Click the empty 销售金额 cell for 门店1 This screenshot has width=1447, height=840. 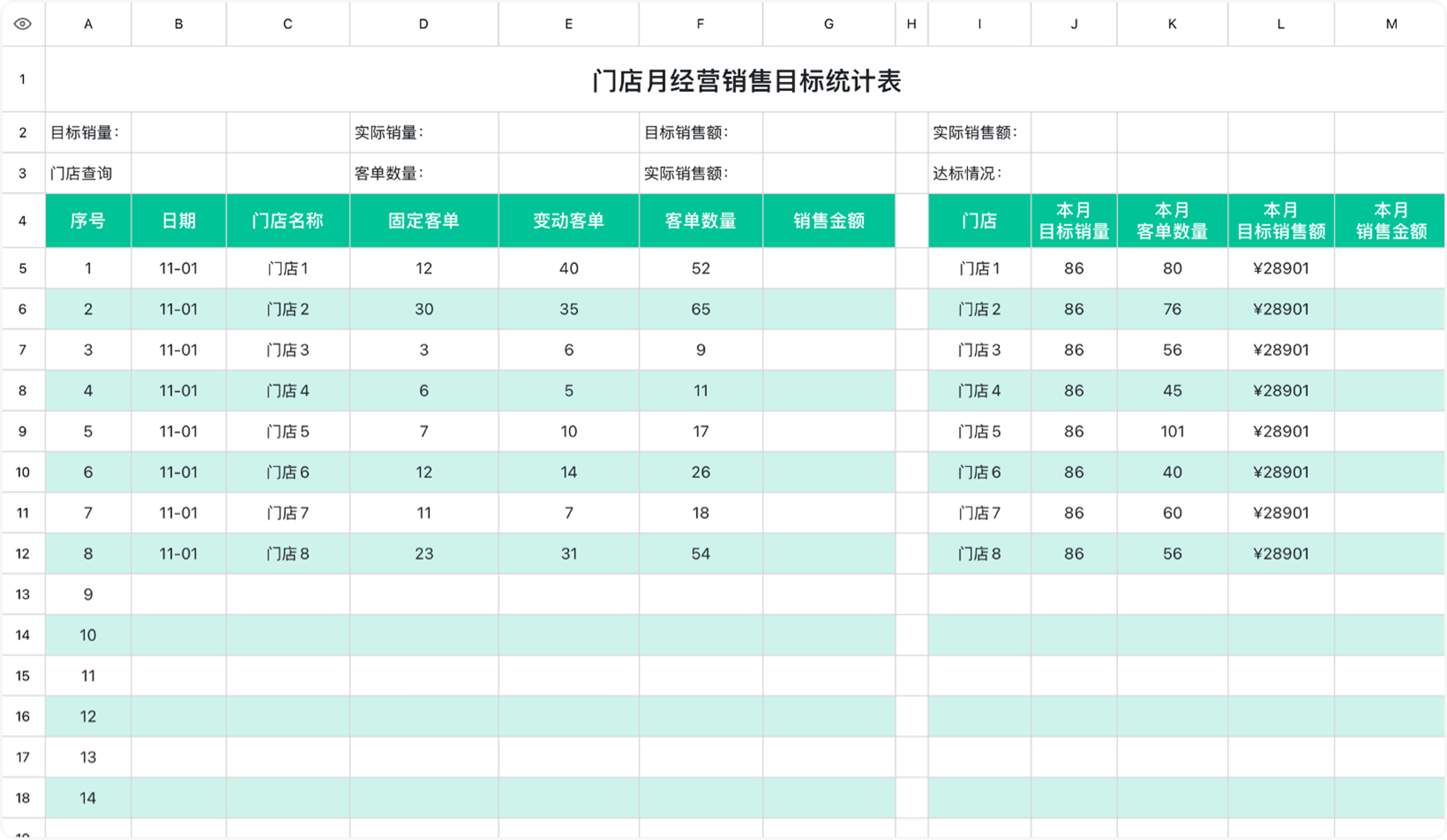tap(828, 268)
